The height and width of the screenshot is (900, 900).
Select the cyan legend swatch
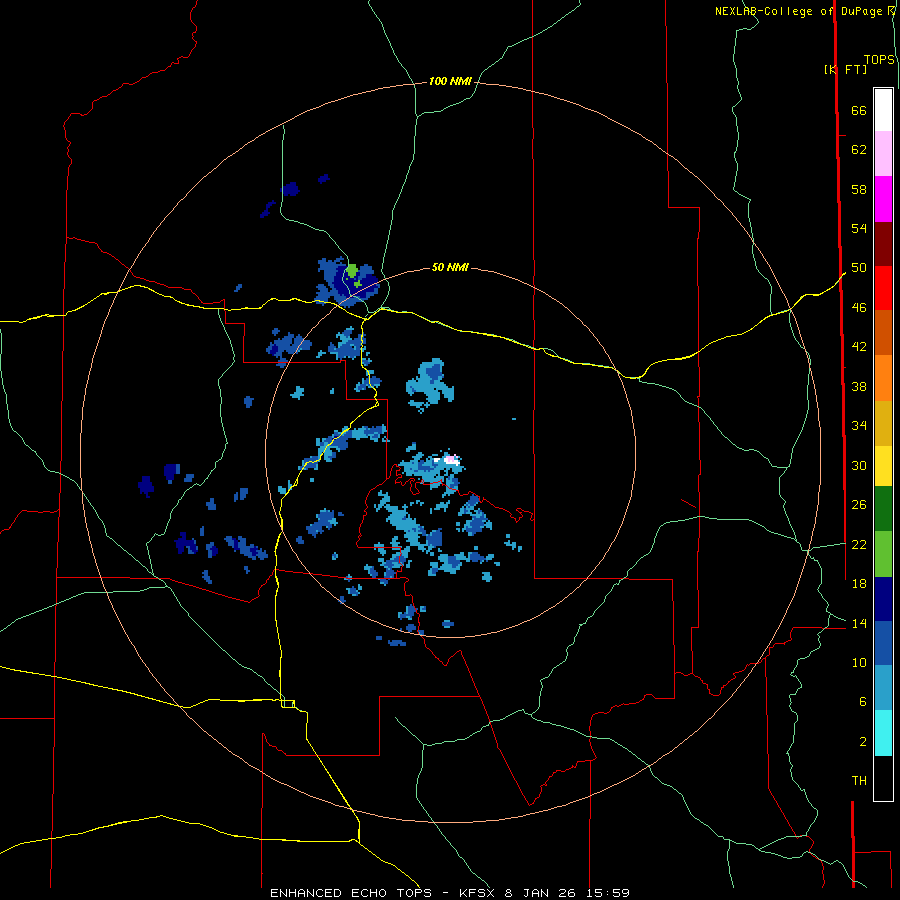(x=883, y=733)
